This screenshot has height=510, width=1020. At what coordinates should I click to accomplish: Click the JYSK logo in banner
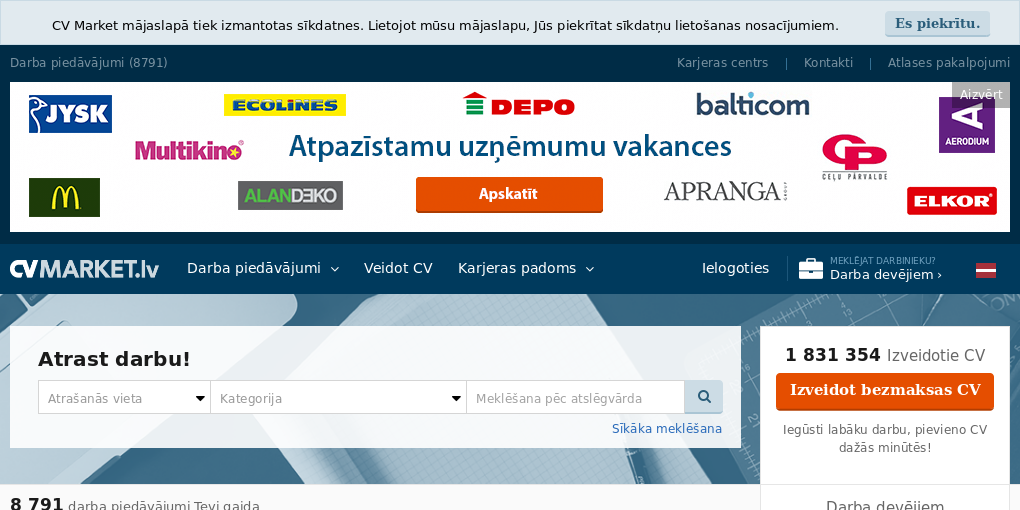pyautogui.click(x=70, y=114)
